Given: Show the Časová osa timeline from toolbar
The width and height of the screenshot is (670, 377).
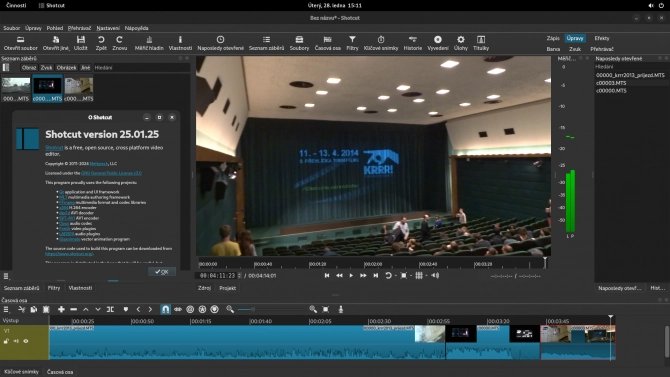Looking at the screenshot, I should pyautogui.click(x=328, y=43).
